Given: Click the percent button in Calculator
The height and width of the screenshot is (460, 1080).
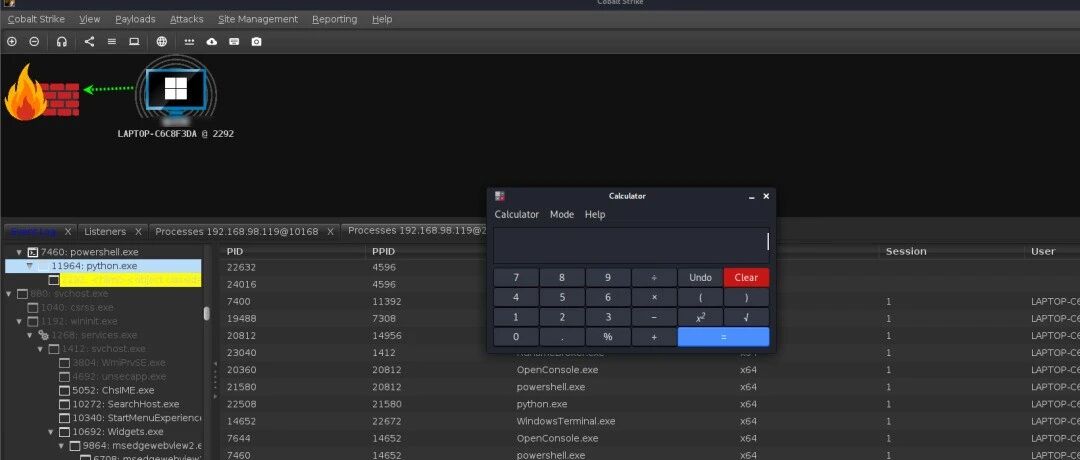Looking at the screenshot, I should [608, 337].
